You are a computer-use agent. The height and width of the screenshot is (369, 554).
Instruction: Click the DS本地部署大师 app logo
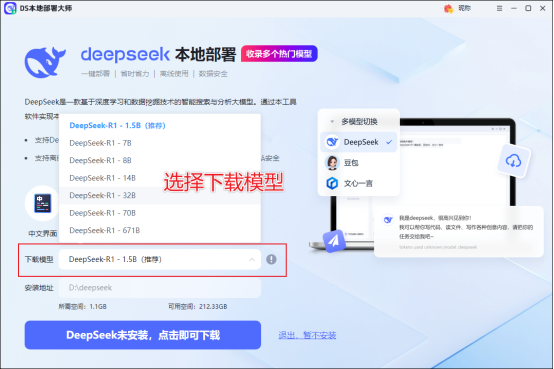10,8
